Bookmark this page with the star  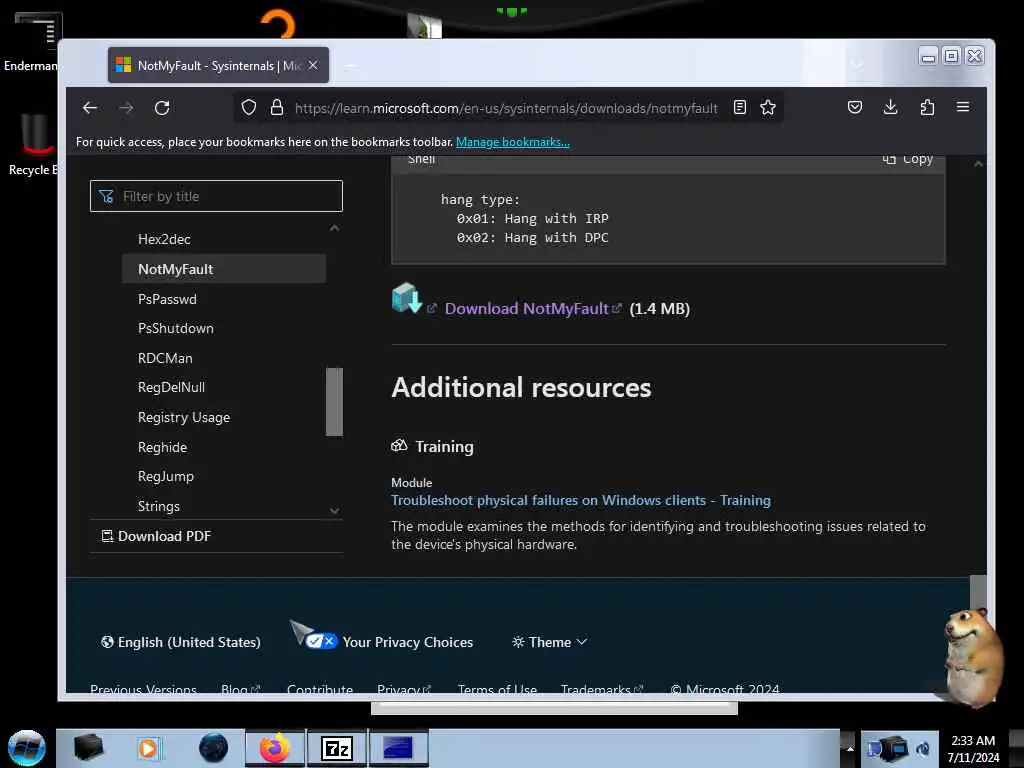pyautogui.click(x=768, y=108)
